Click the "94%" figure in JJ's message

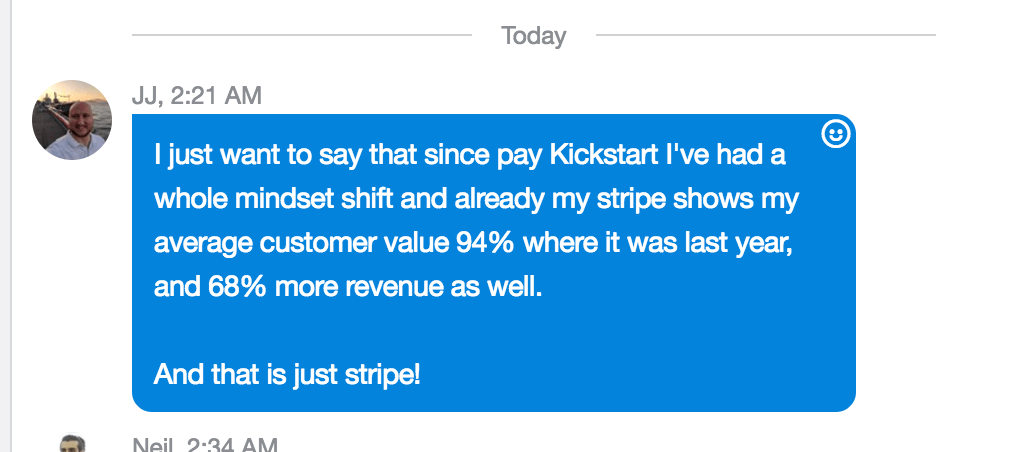[x=485, y=243]
